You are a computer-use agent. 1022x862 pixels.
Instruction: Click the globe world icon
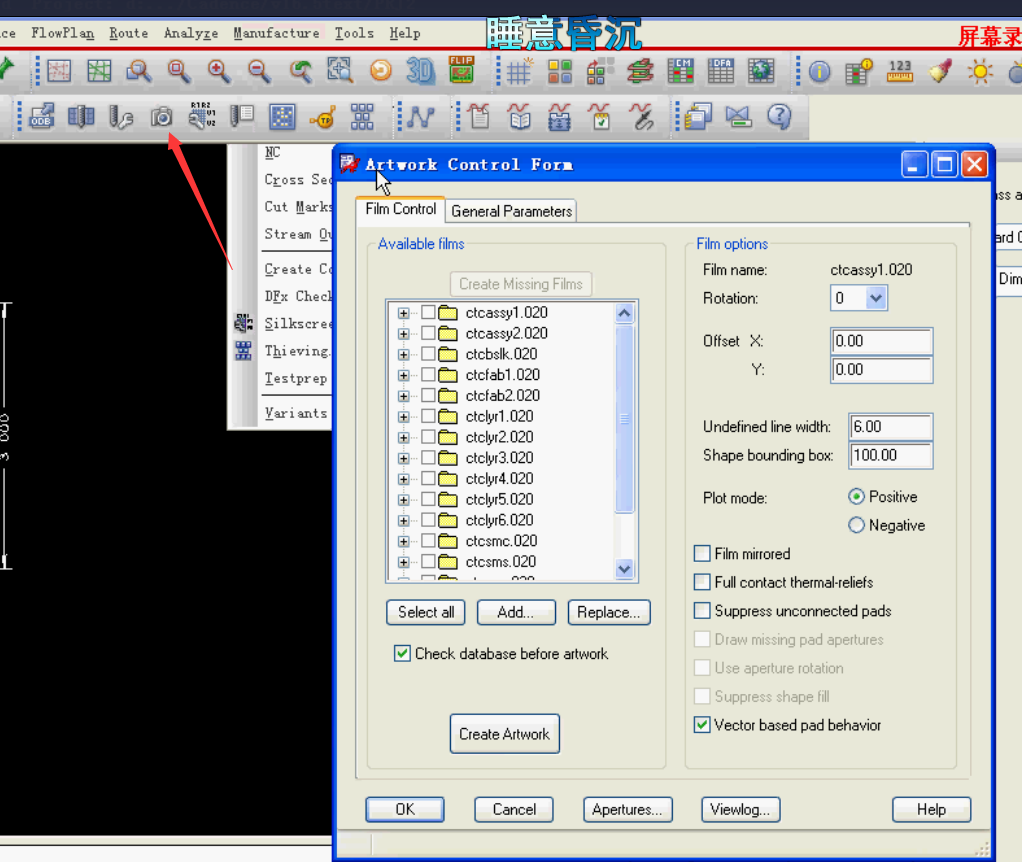tap(761, 70)
